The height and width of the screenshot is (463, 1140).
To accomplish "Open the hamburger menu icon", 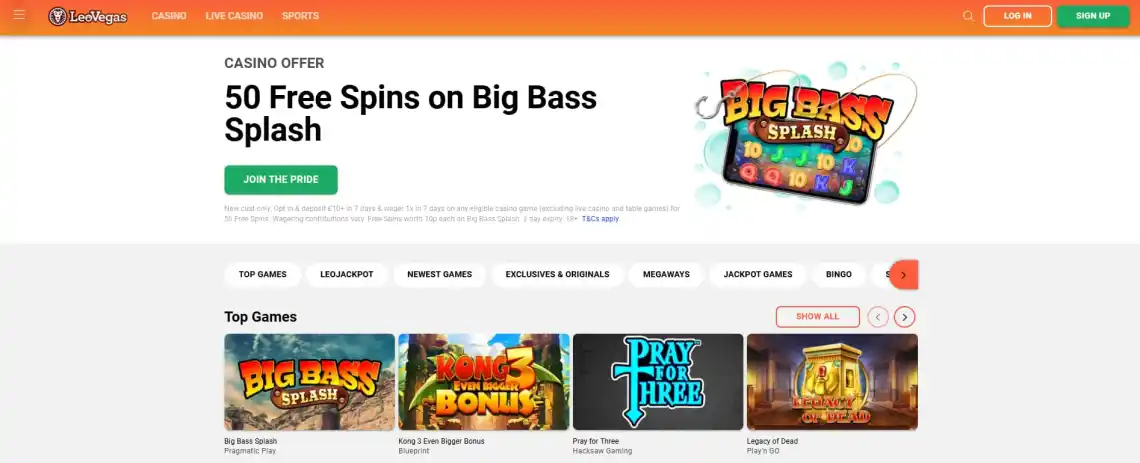I will [x=20, y=15].
